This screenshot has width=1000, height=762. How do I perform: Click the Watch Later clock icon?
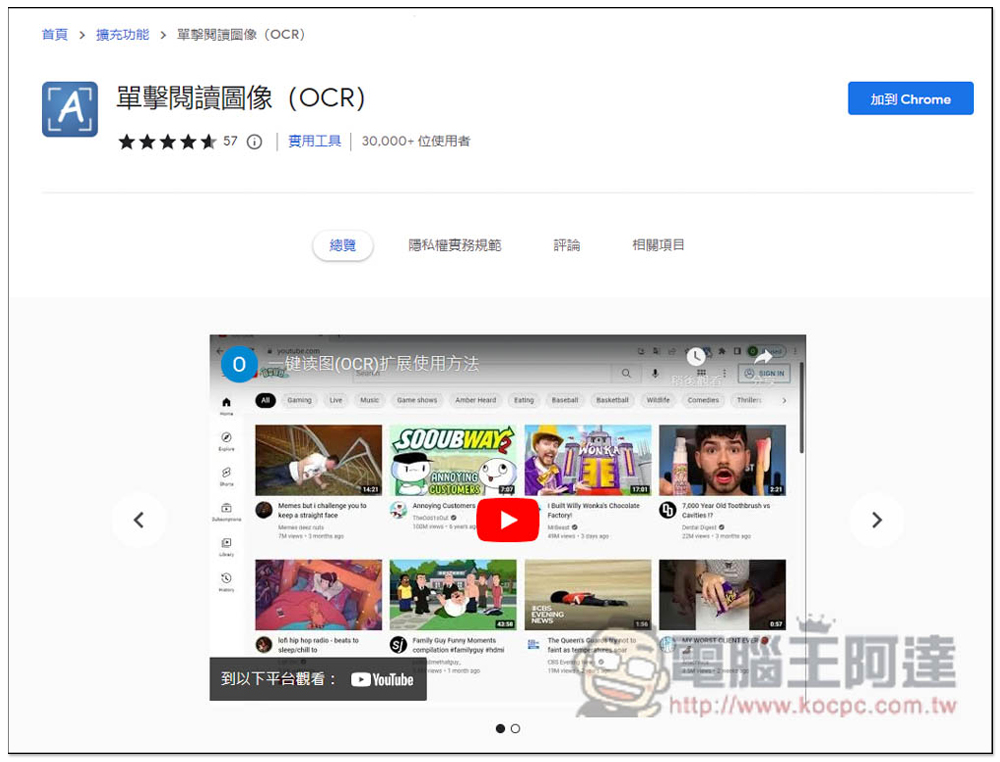[696, 357]
